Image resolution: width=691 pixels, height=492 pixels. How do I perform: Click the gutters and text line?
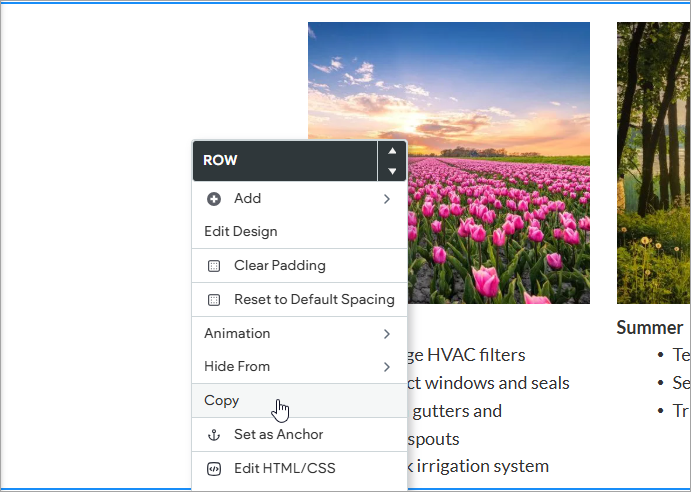click(x=460, y=411)
